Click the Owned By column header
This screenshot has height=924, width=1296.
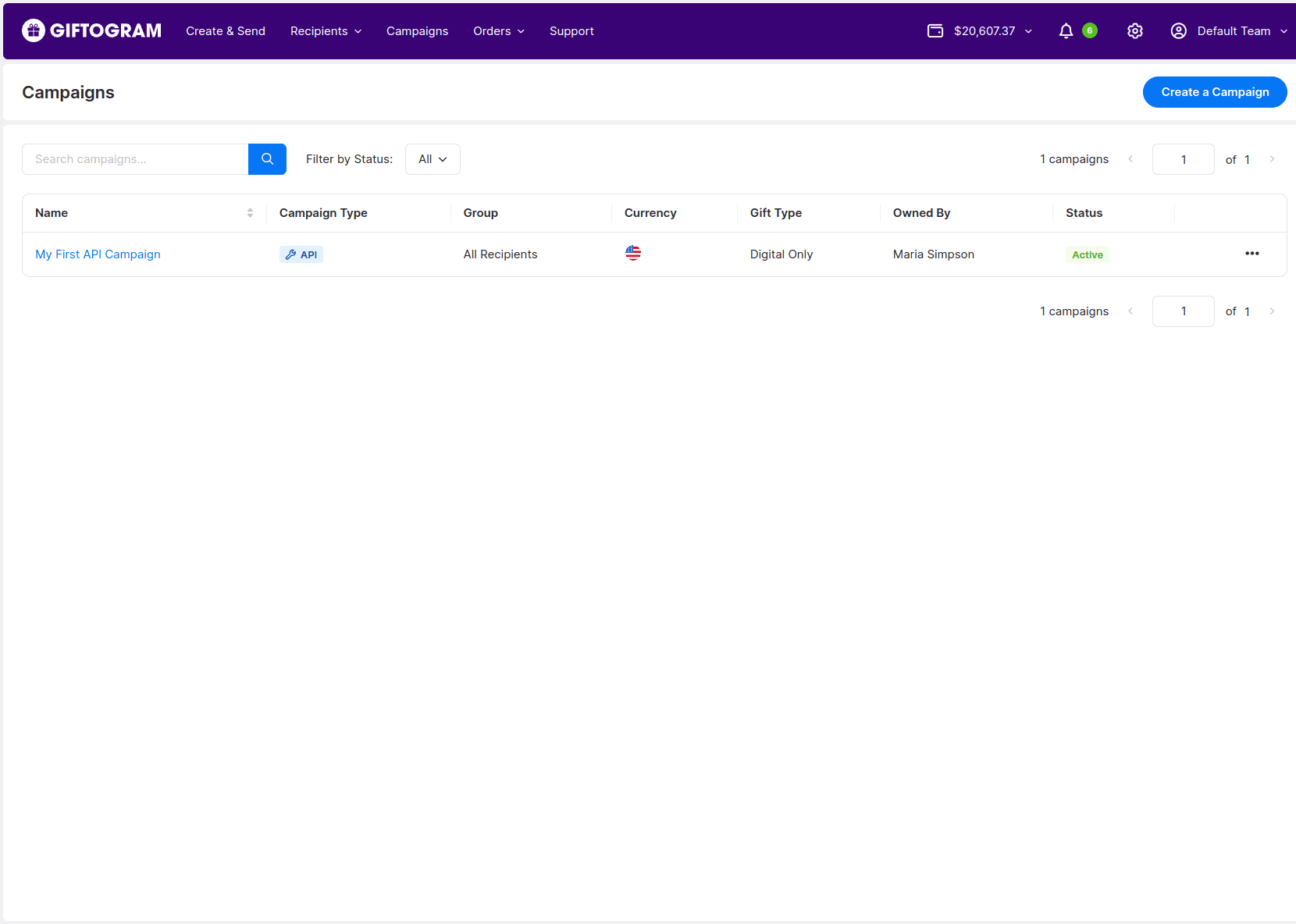pos(922,213)
